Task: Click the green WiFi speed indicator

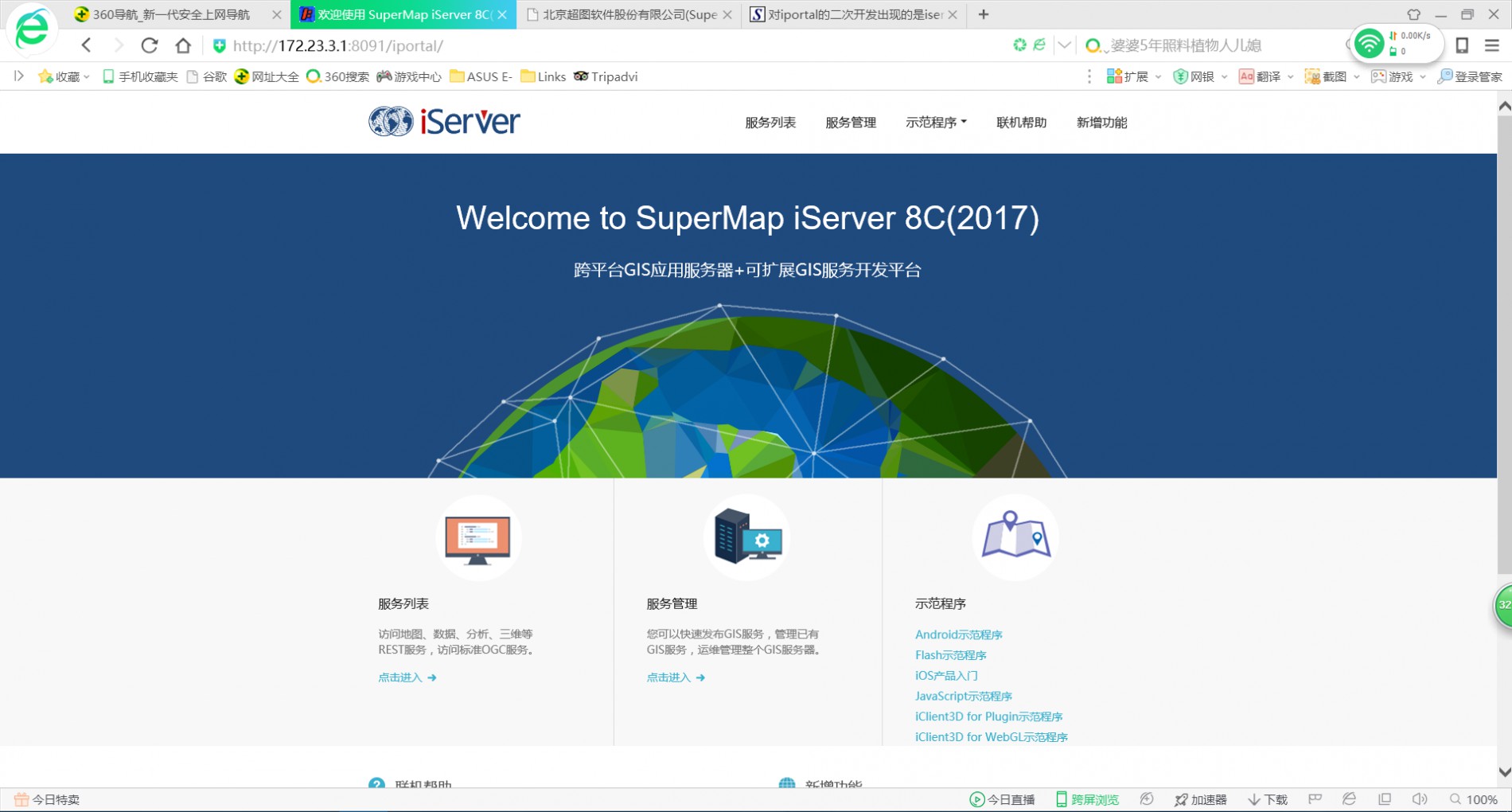Action: click(1397, 44)
